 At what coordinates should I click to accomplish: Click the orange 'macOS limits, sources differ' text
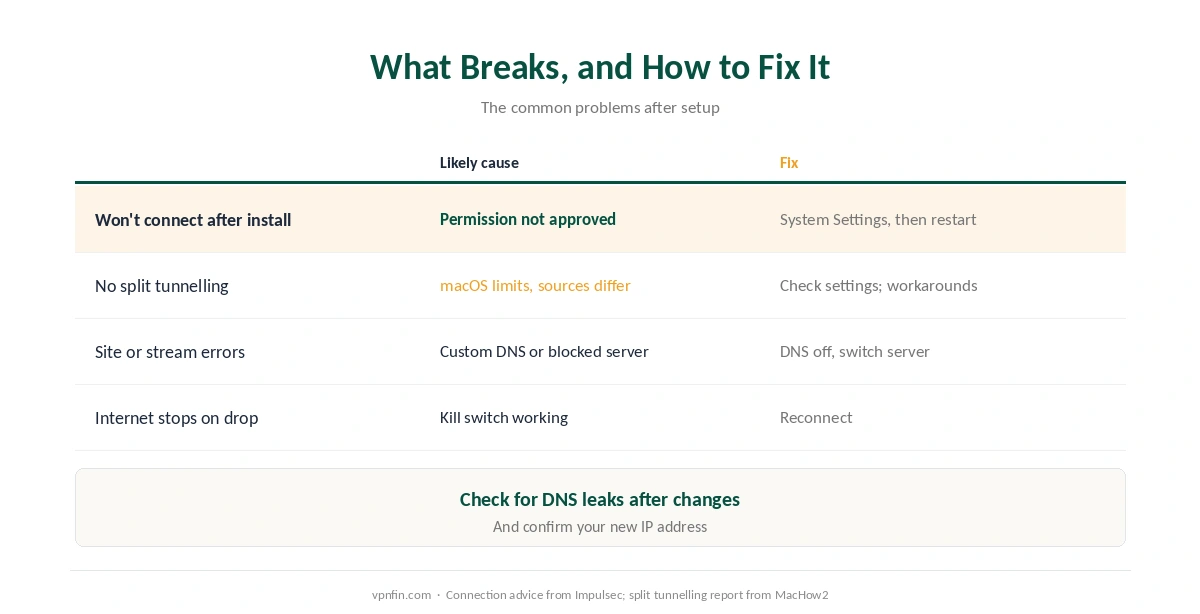(535, 285)
